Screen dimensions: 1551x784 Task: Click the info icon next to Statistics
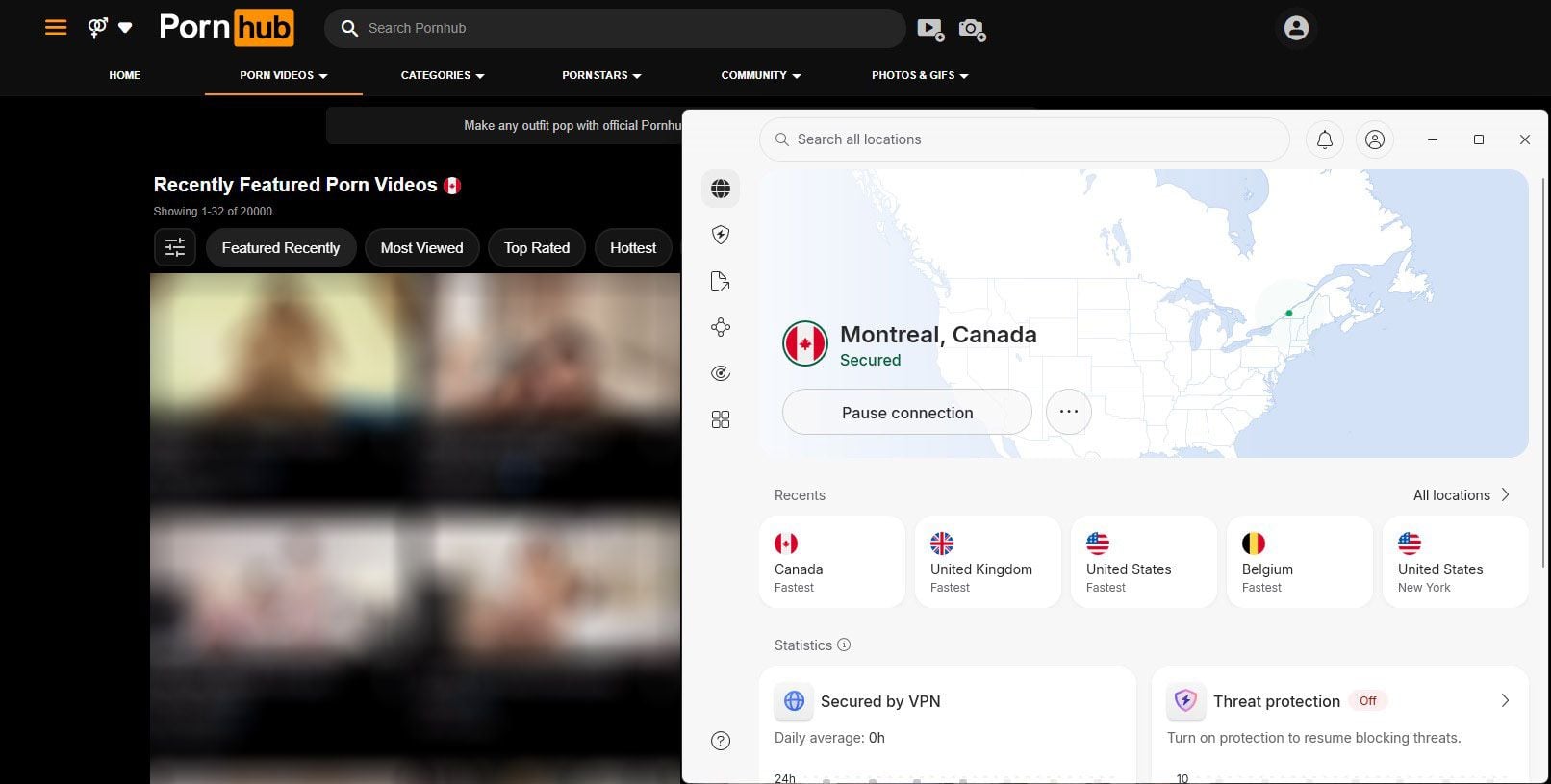[844, 645]
